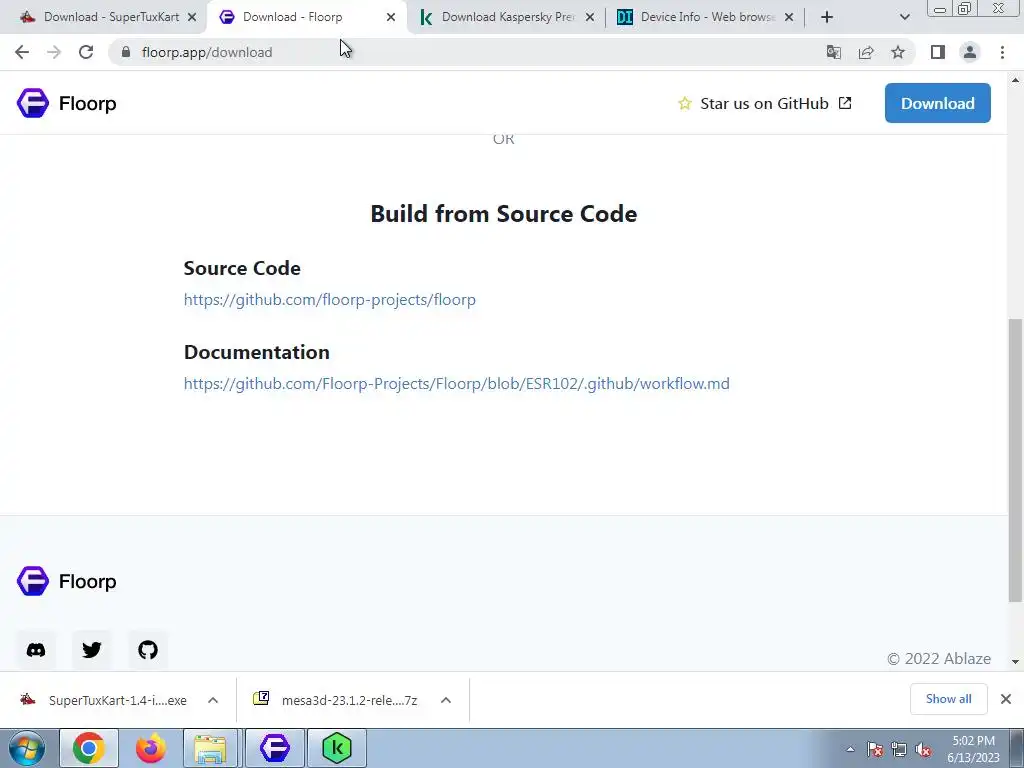1024x768 pixels.
Task: Open Kaspersky from the taskbar
Action: [337, 748]
